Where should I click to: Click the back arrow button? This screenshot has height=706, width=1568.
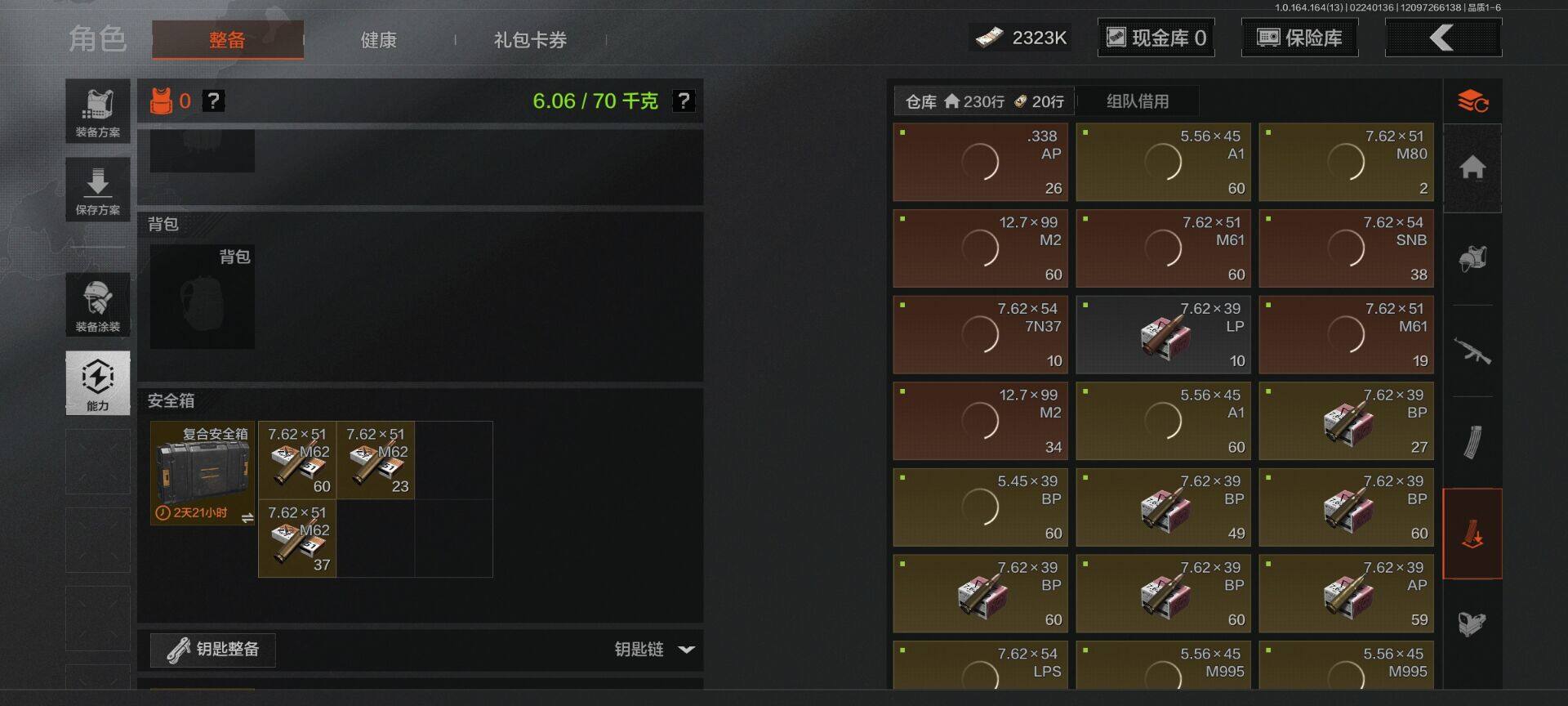click(x=1443, y=38)
